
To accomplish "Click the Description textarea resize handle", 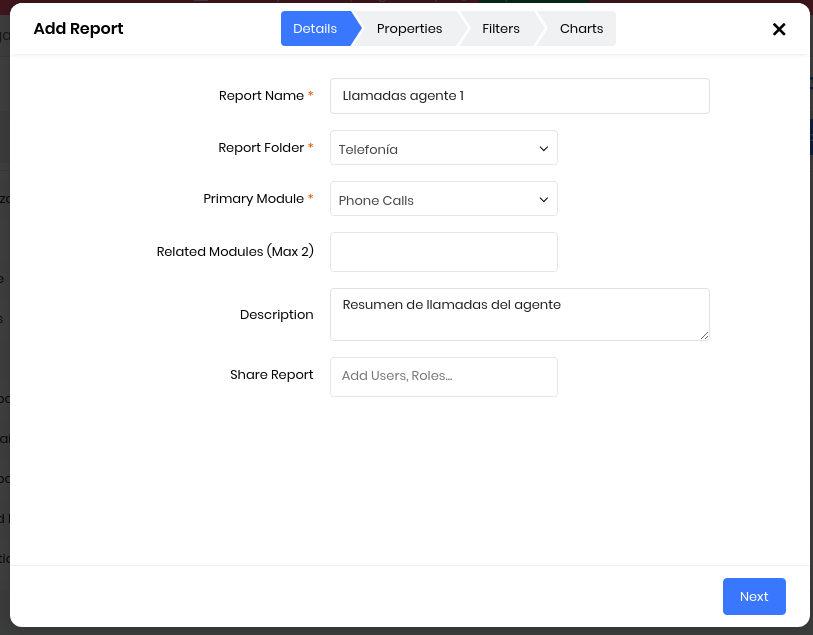I will coord(704,335).
